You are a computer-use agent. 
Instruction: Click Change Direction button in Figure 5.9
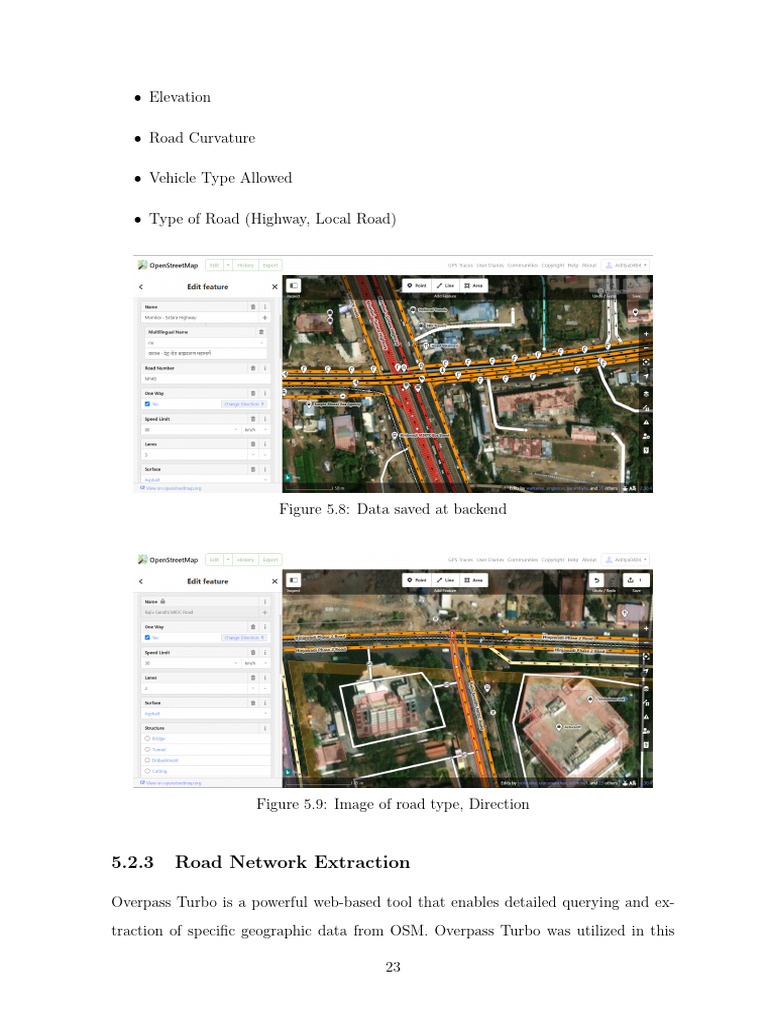(244, 637)
